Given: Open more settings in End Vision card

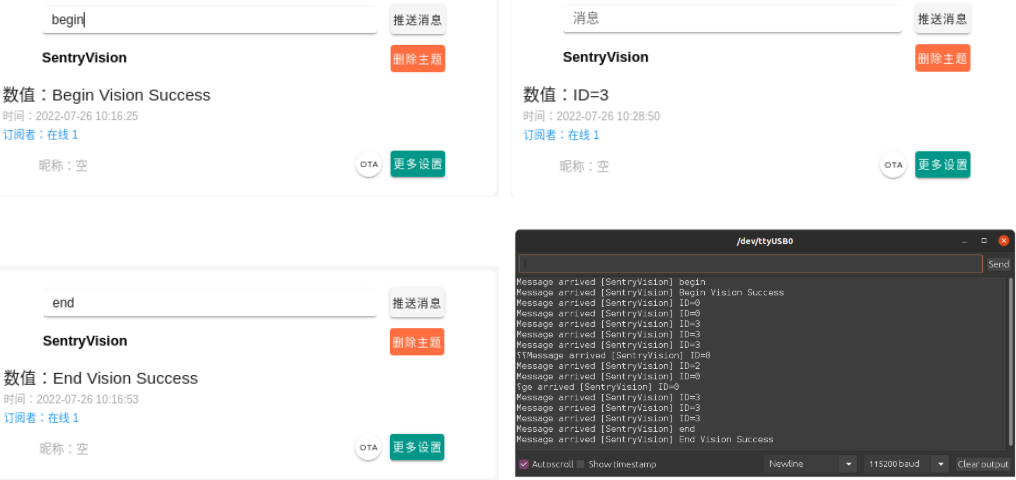Looking at the screenshot, I should tap(417, 447).
